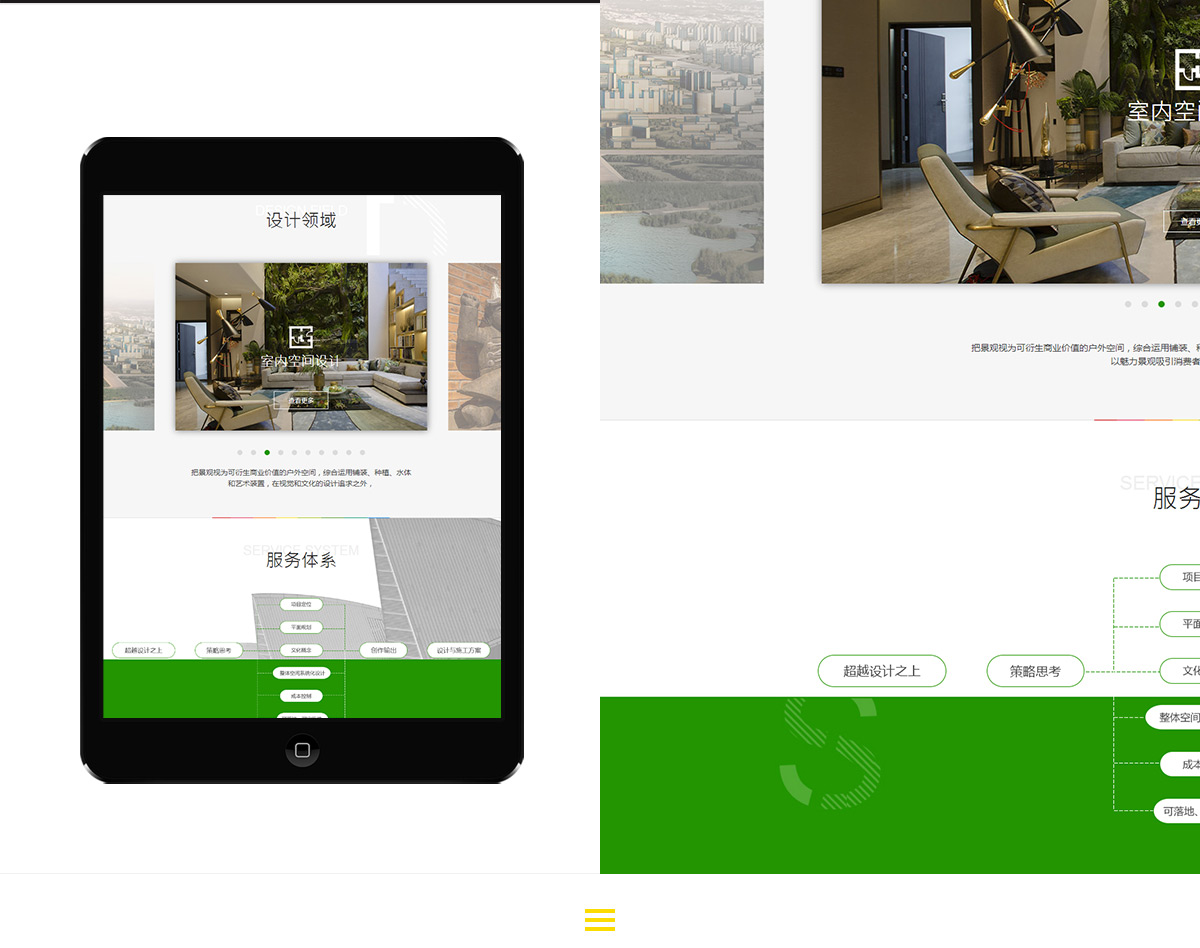Viewport: 1200px width, 948px height.
Task: Click the 设计与施工方案 pill on the tablet
Action: 459,650
